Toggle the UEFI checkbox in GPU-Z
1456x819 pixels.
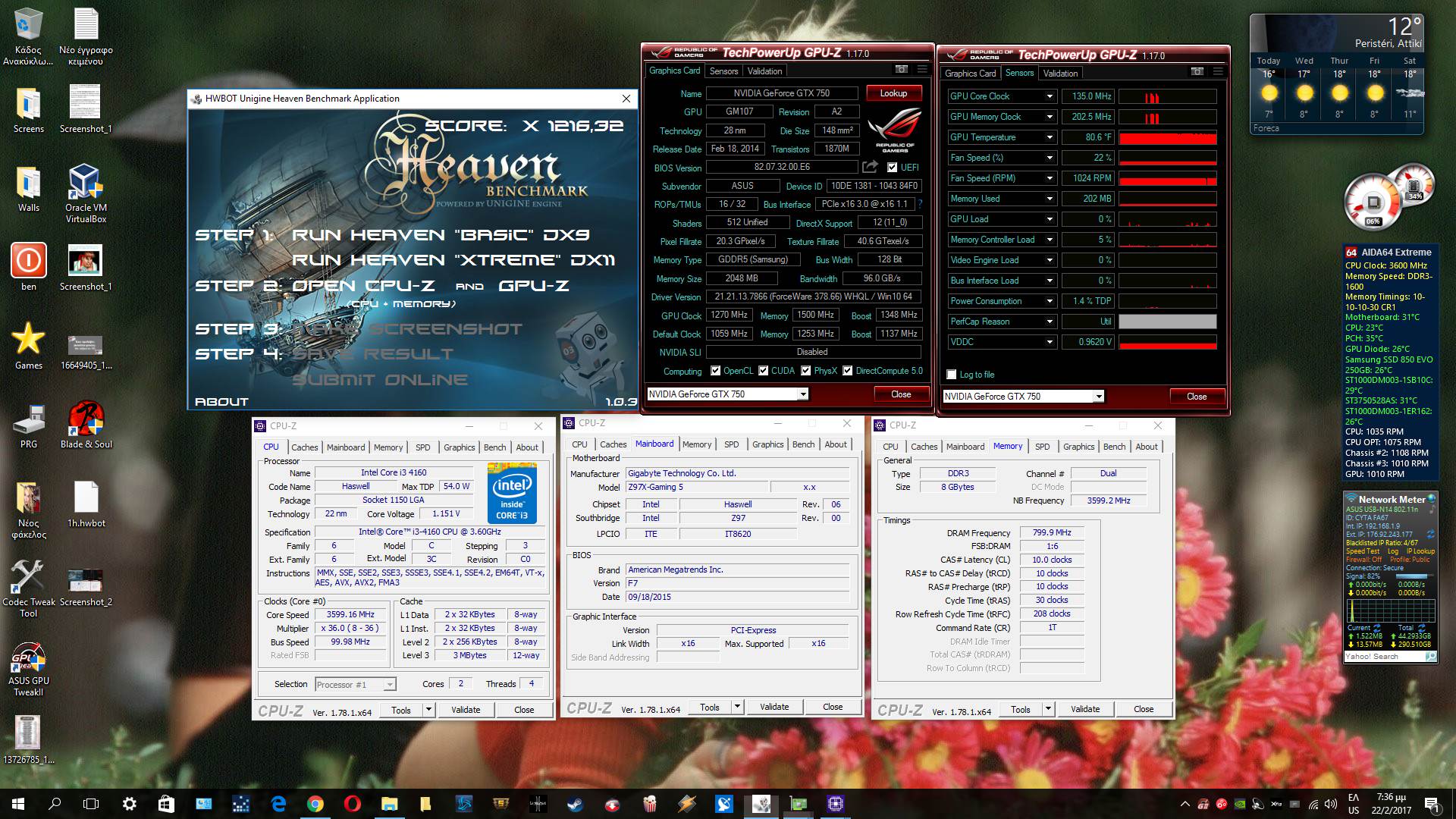point(892,168)
